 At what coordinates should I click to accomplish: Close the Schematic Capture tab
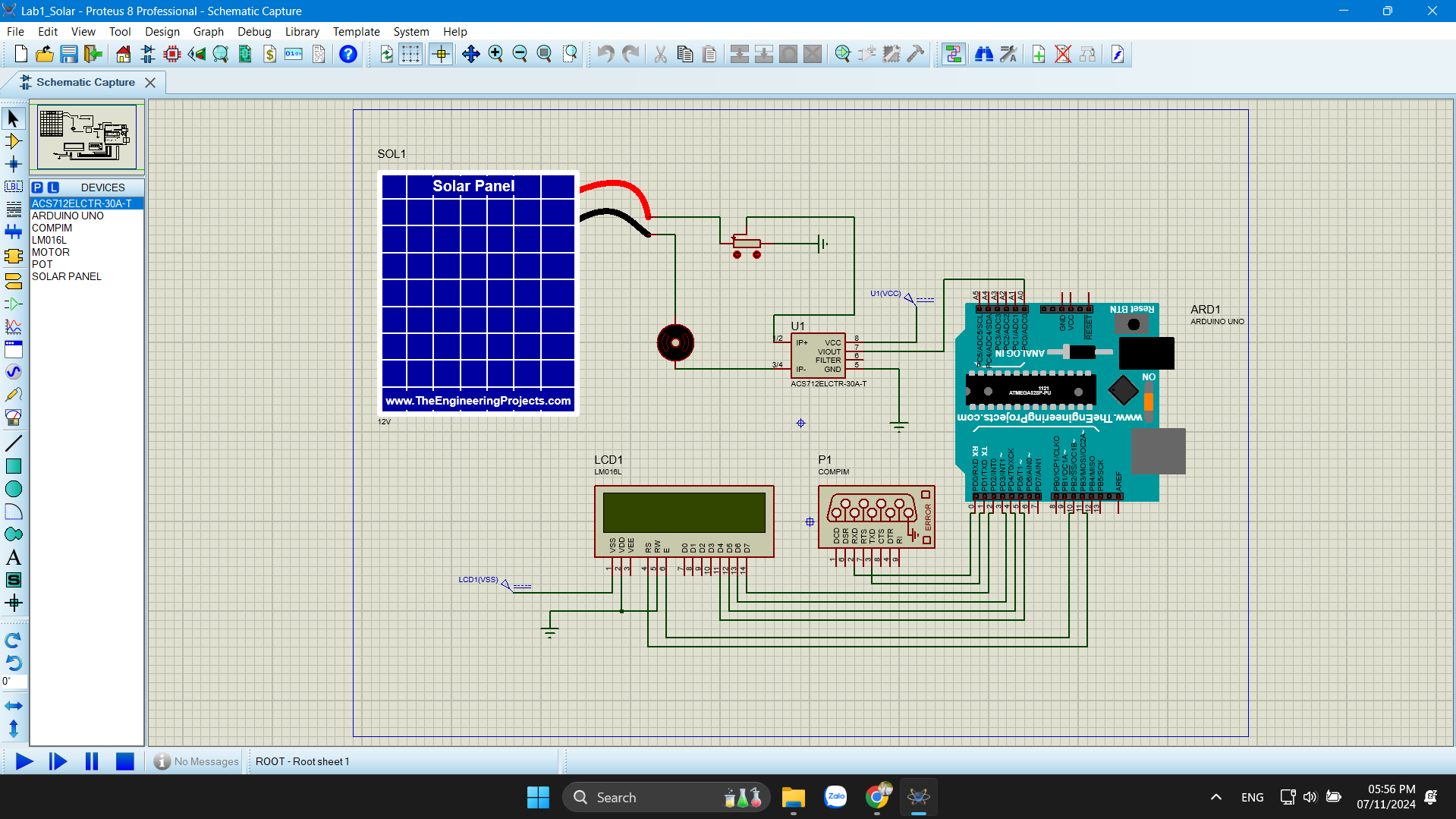point(150,83)
